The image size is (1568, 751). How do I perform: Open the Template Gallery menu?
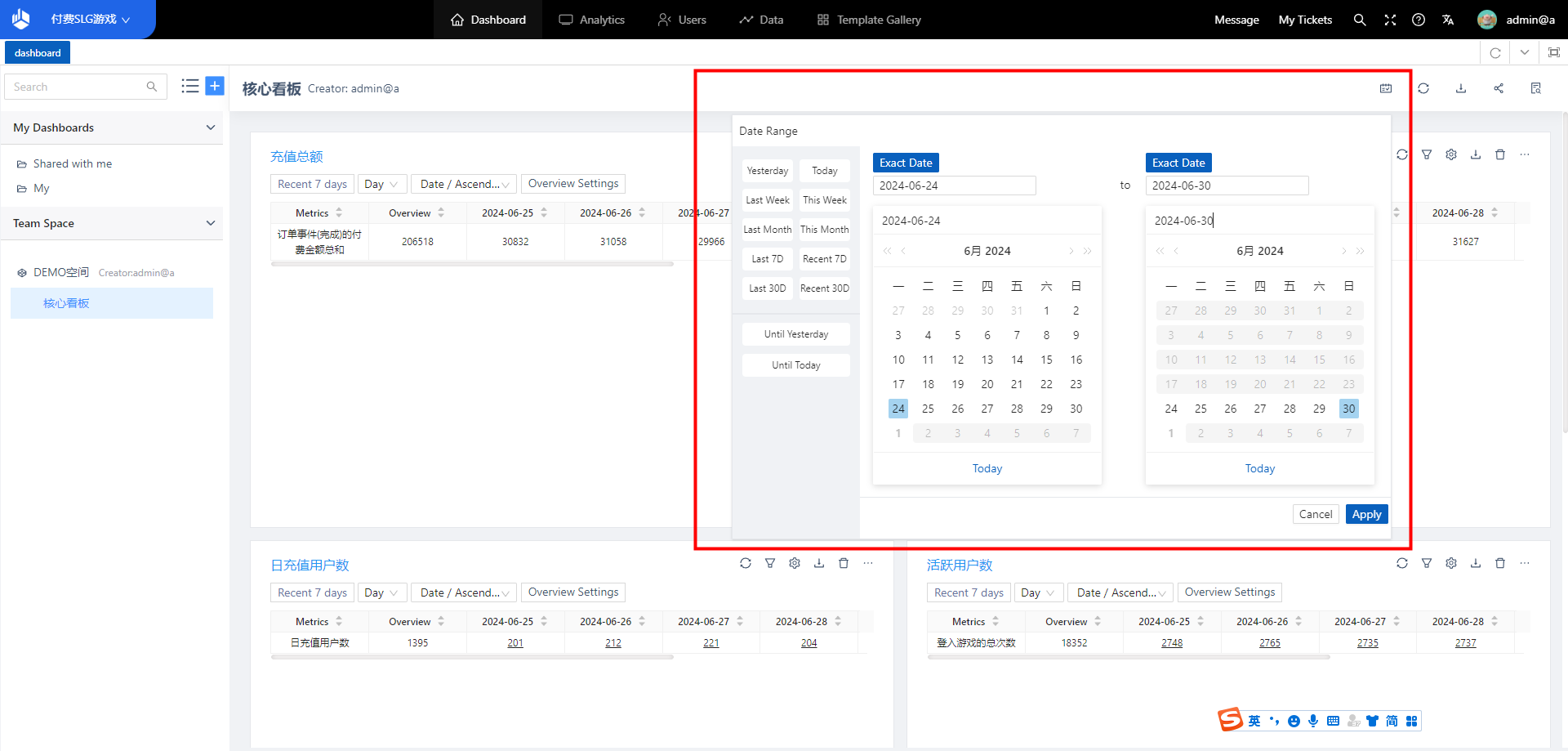tap(869, 20)
